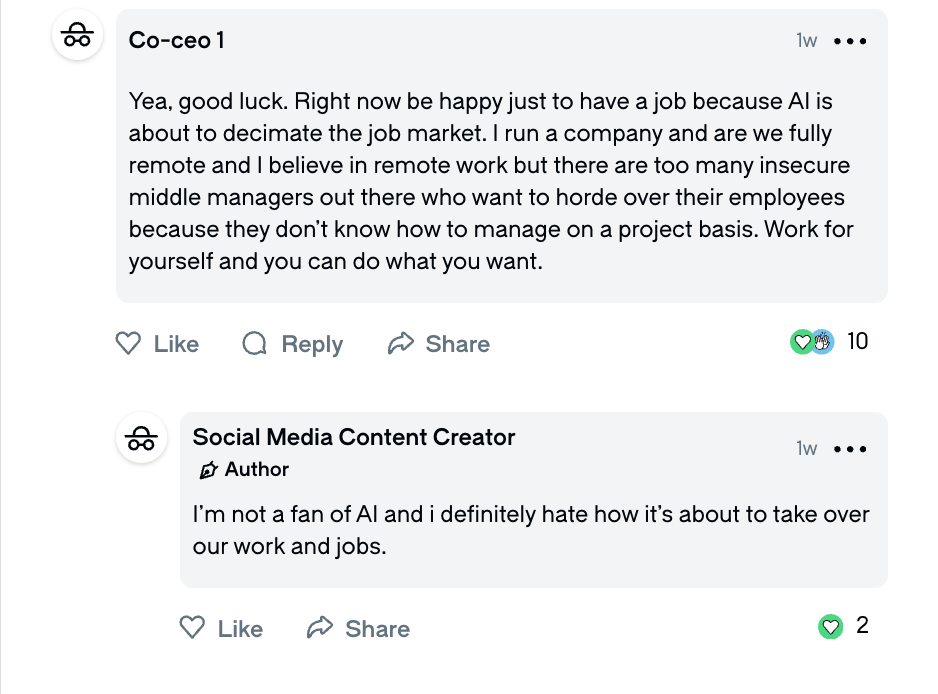Click the blue clapping hands reaction icon
The image size is (938, 694).
click(x=822, y=342)
